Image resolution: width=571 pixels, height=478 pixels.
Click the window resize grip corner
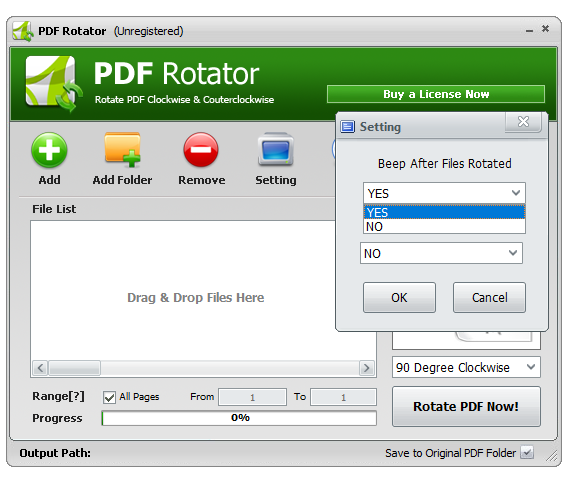552,456
